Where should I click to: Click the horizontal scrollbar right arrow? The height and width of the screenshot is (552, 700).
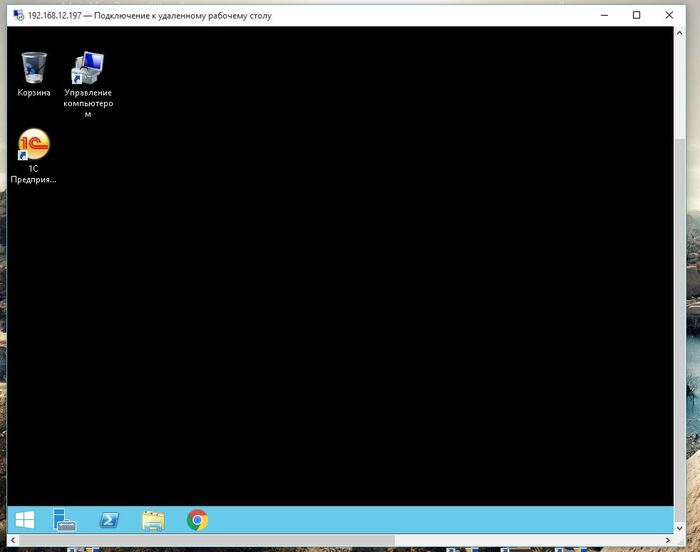tap(668, 540)
